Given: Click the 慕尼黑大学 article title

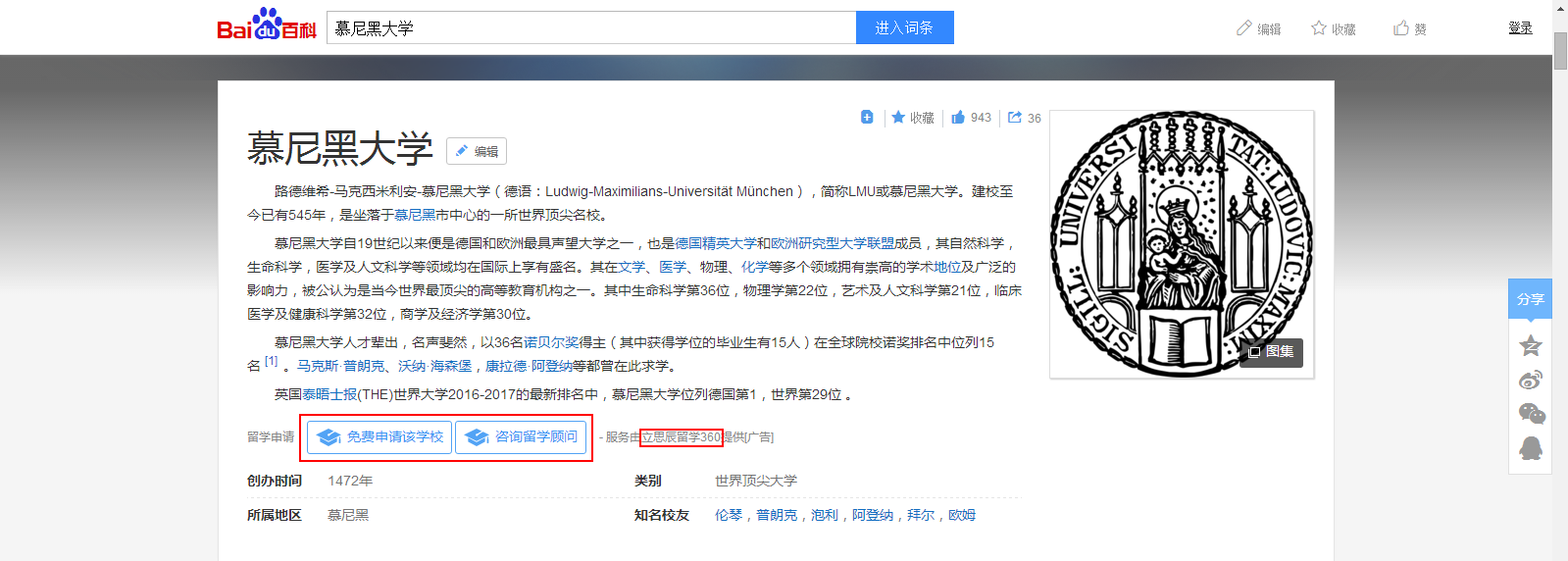Looking at the screenshot, I should [x=339, y=149].
